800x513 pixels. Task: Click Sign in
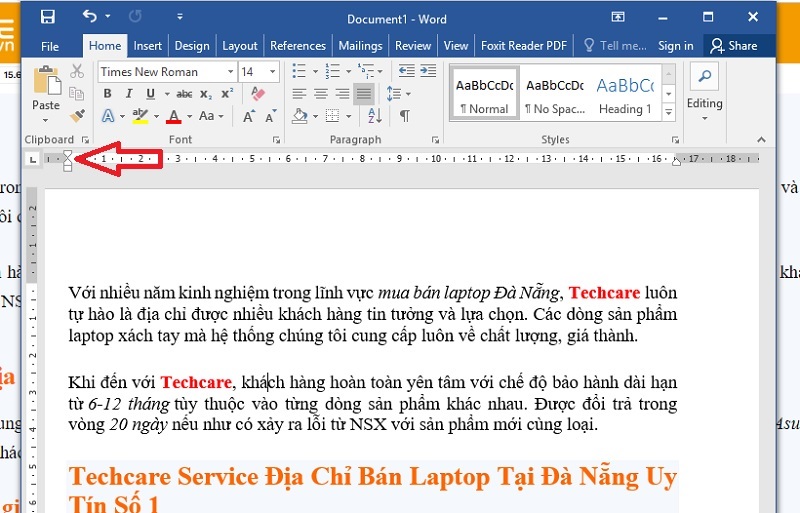676,46
